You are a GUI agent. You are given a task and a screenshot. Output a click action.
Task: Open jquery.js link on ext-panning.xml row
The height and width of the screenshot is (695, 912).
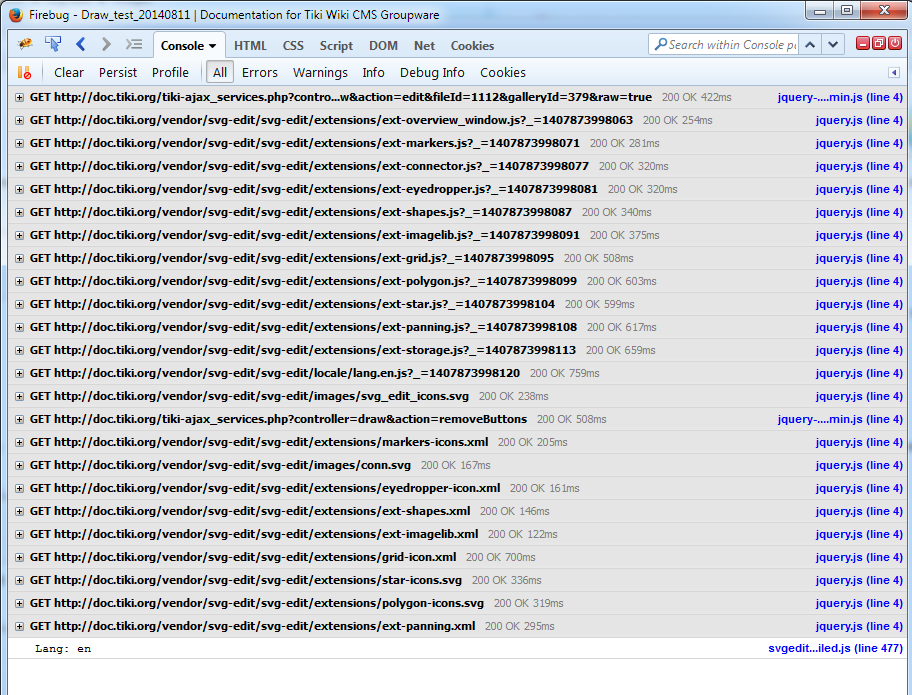(859, 626)
